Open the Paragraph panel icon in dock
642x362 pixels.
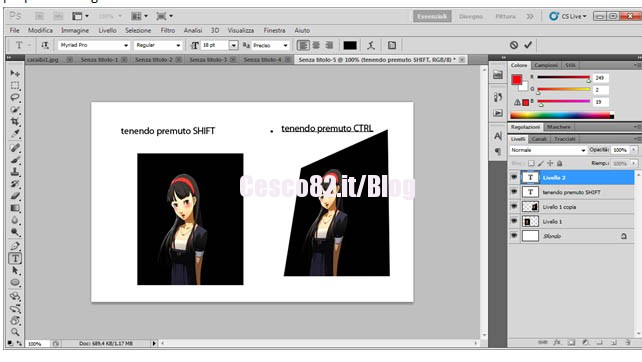(x=498, y=152)
